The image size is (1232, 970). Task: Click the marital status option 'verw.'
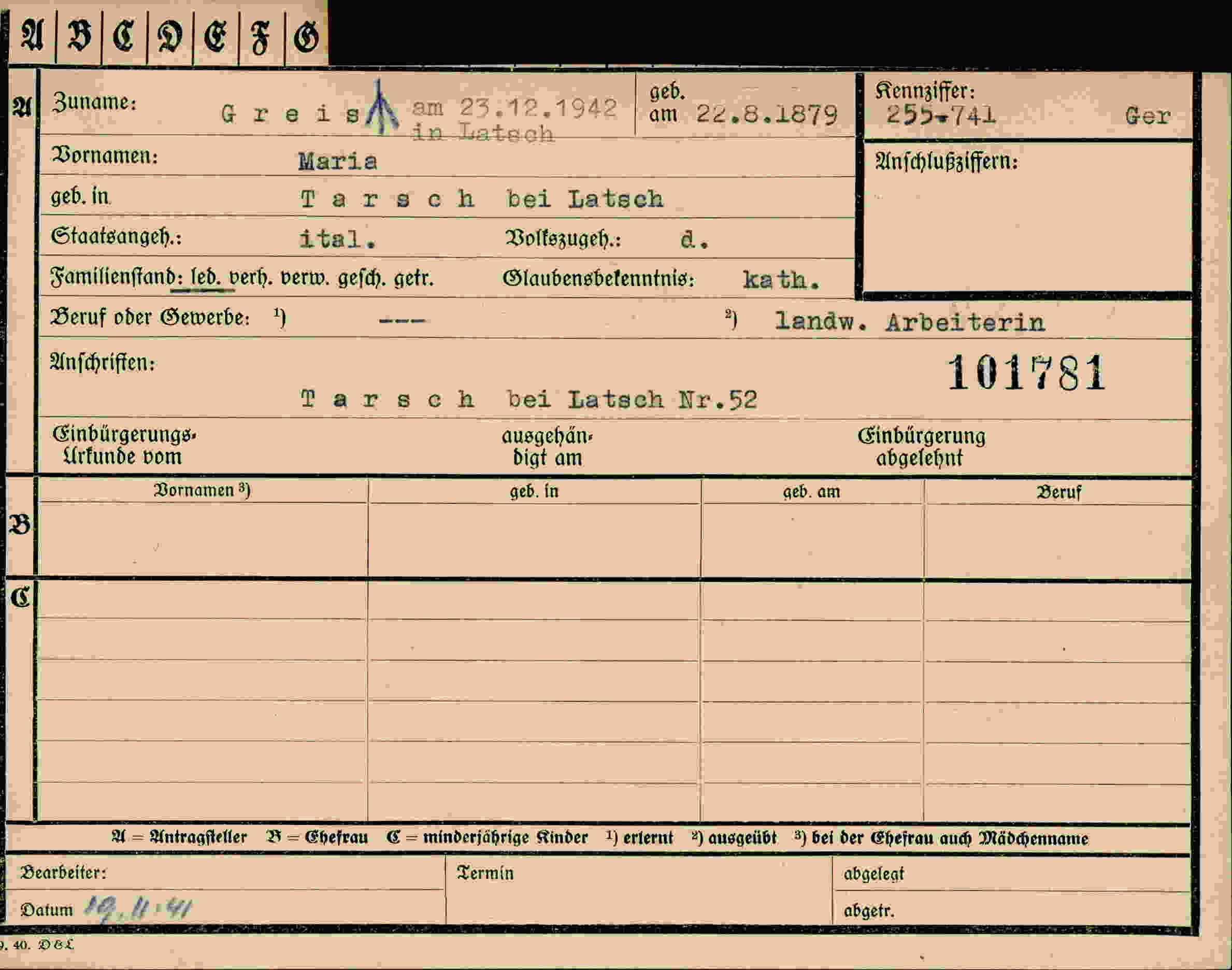[x=305, y=279]
